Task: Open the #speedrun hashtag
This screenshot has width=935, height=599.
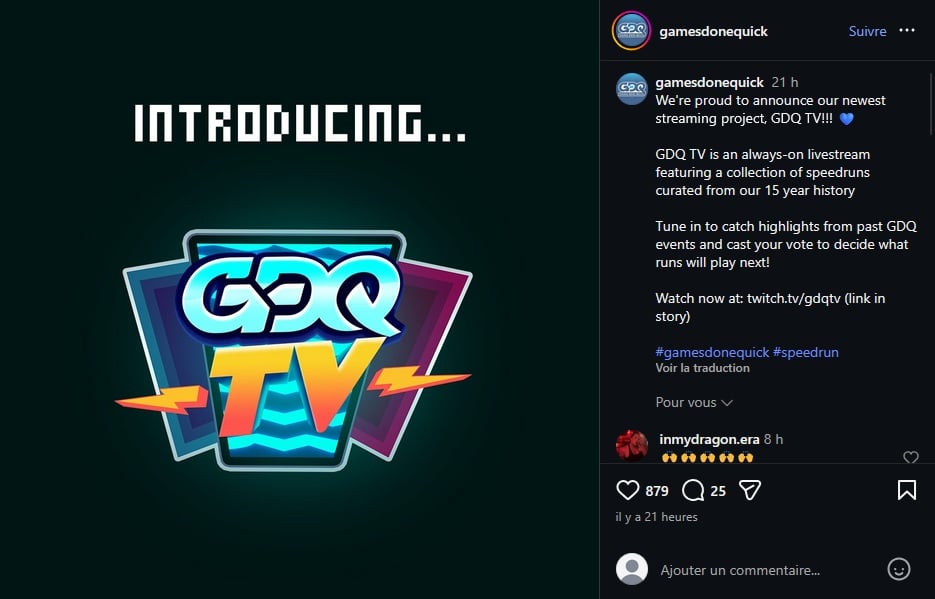Action: coord(806,352)
